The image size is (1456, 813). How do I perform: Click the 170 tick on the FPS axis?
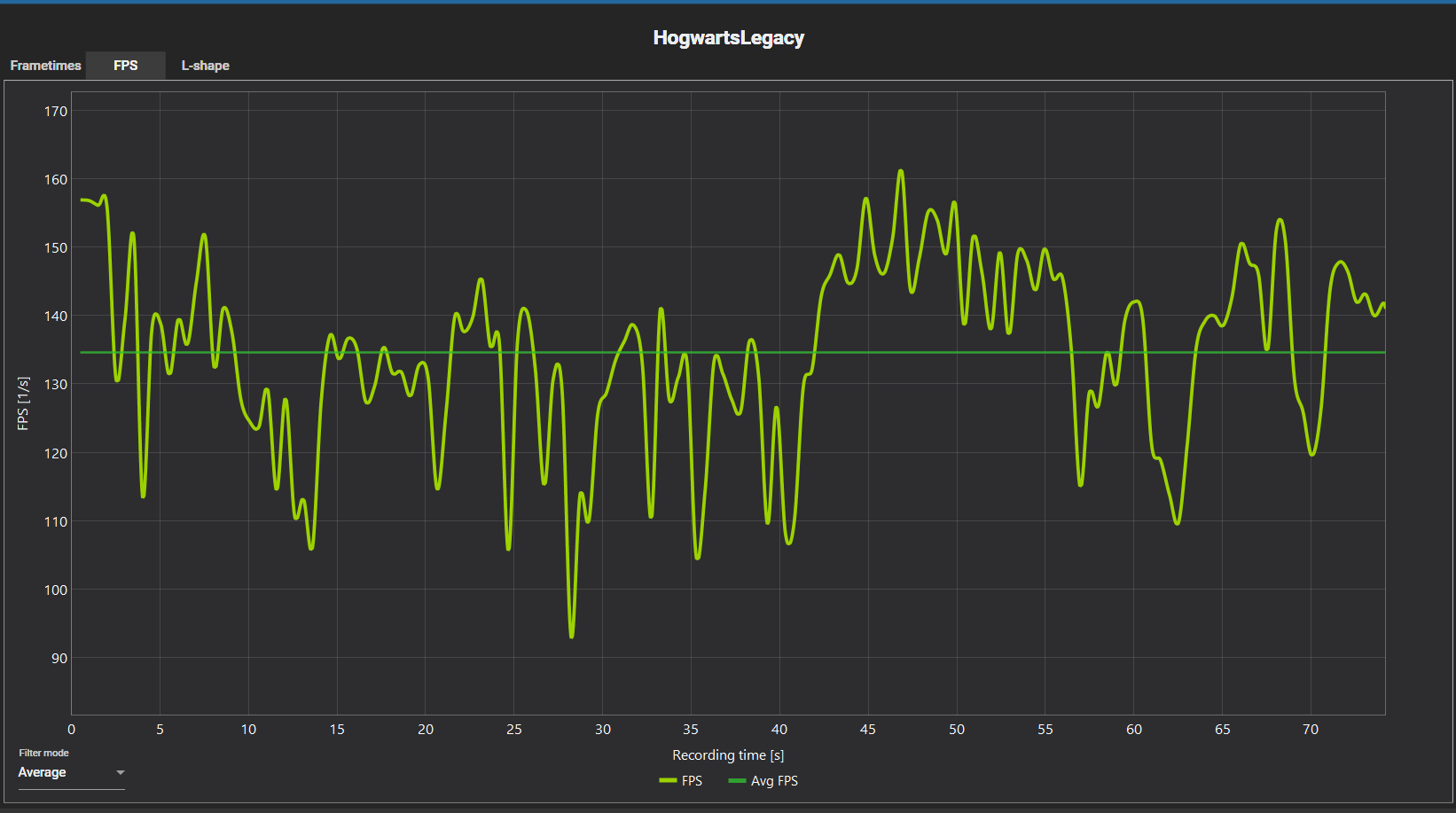point(56,111)
